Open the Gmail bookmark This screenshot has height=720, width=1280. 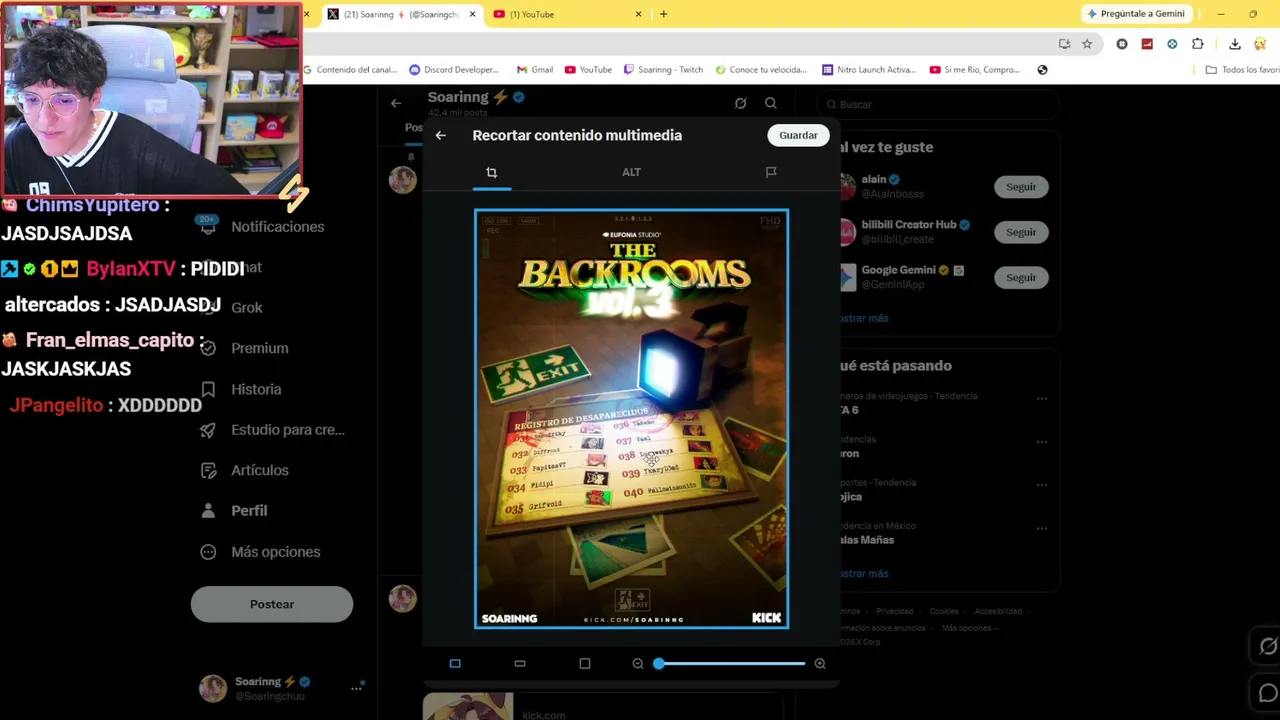coord(535,70)
